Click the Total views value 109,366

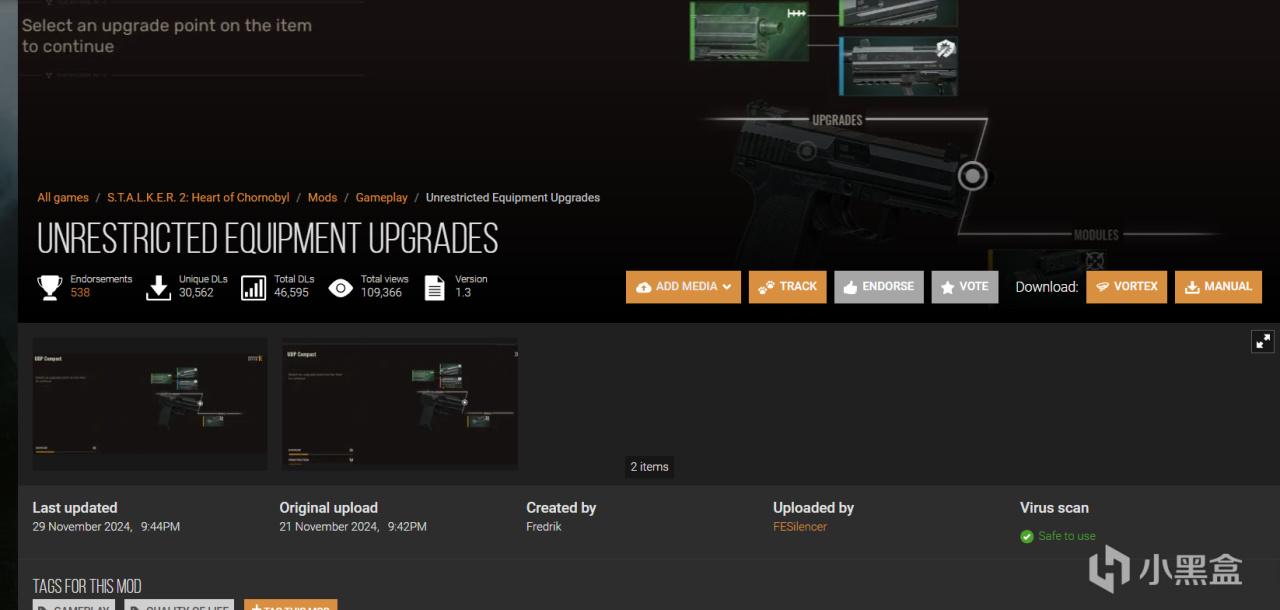click(x=381, y=293)
